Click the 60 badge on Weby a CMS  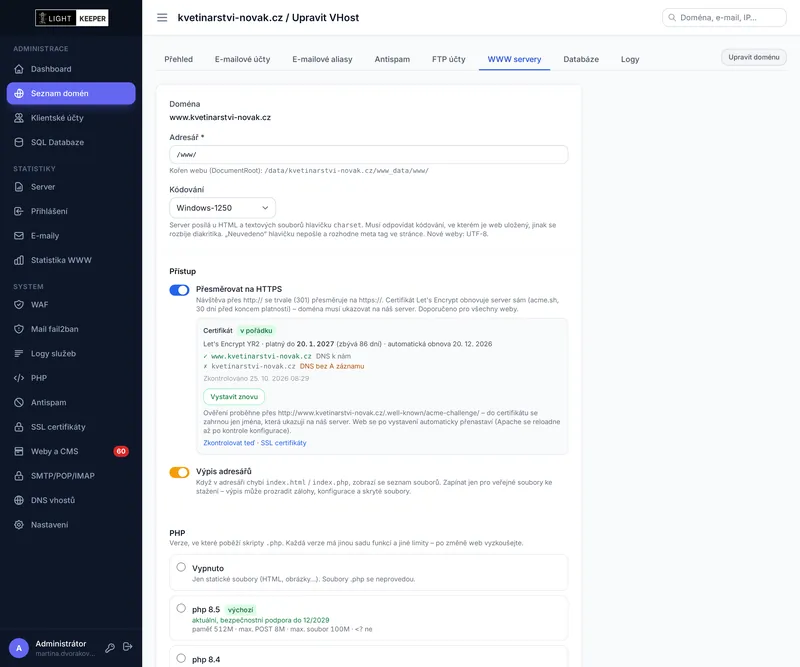coord(121,451)
